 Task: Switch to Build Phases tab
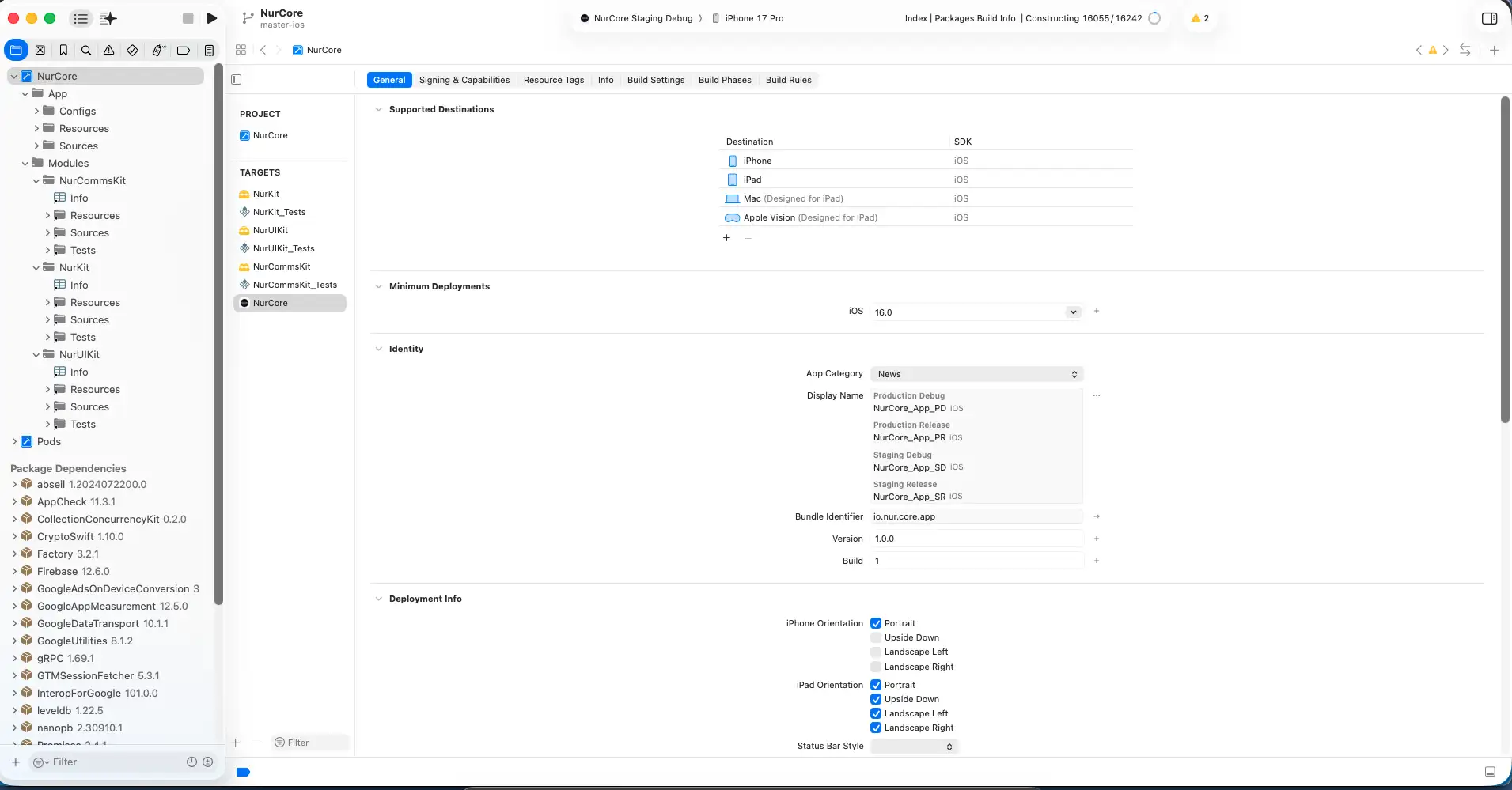[x=725, y=80]
